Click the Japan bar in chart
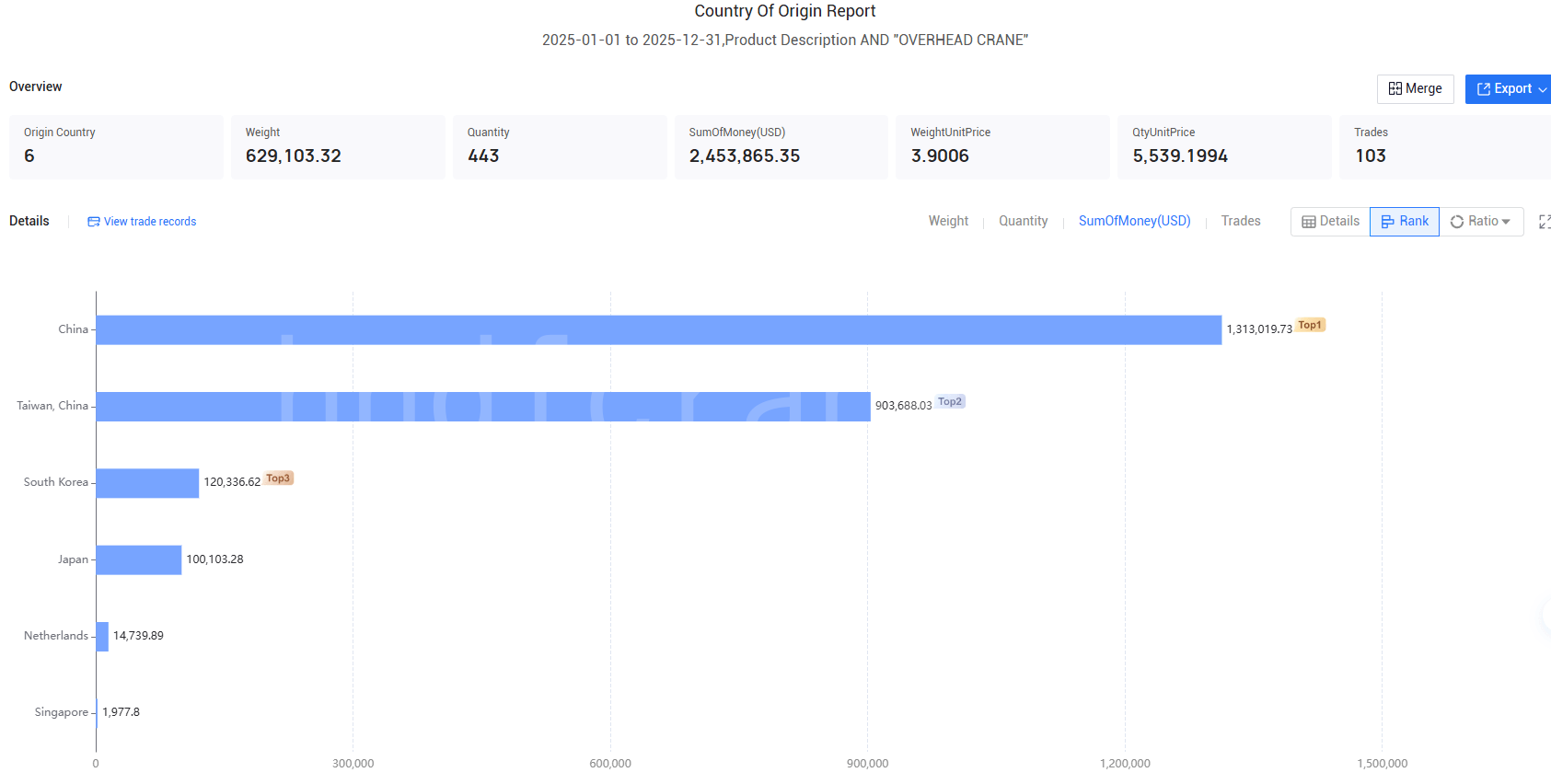 (x=139, y=559)
